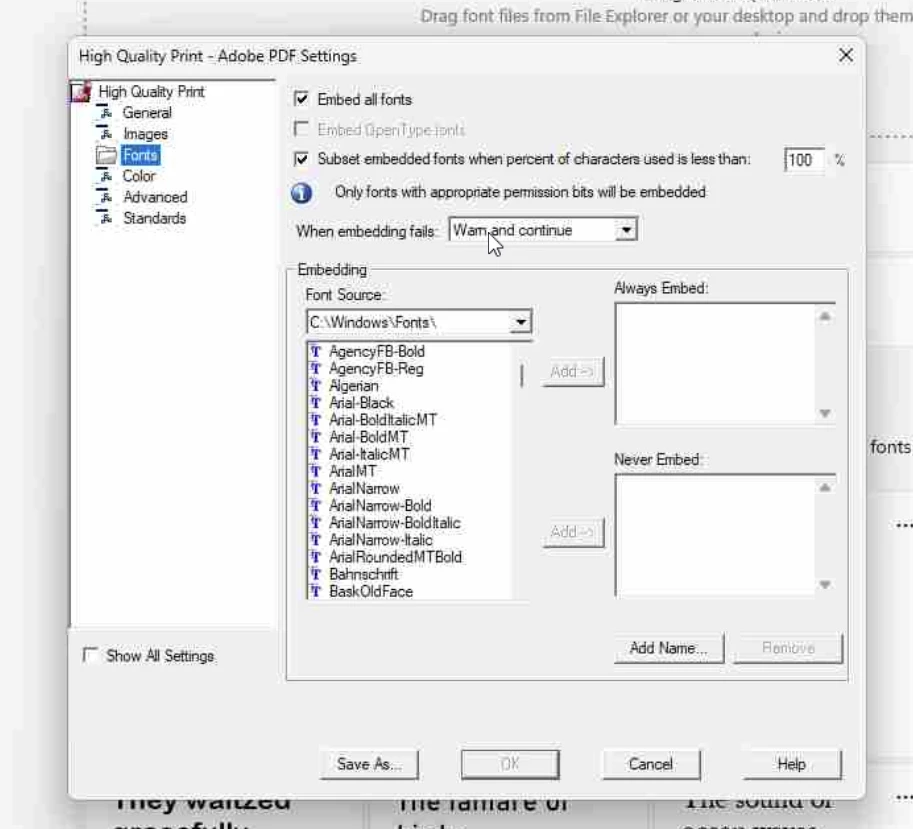Viewport: 913px width, 829px height.
Task: Click the High Quality Print root icon
Action: [x=81, y=92]
